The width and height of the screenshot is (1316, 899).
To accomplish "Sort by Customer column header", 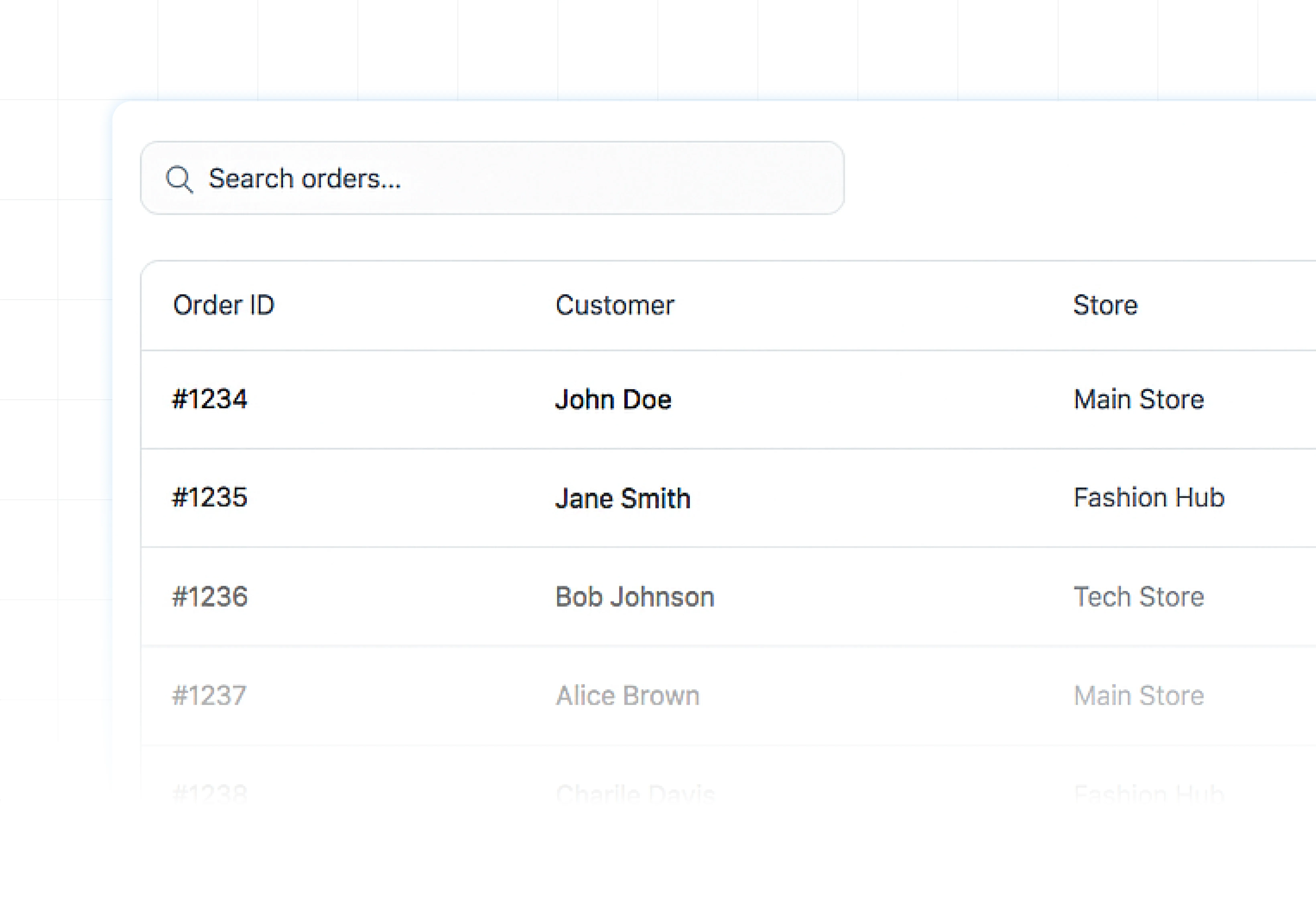I will [x=614, y=305].
